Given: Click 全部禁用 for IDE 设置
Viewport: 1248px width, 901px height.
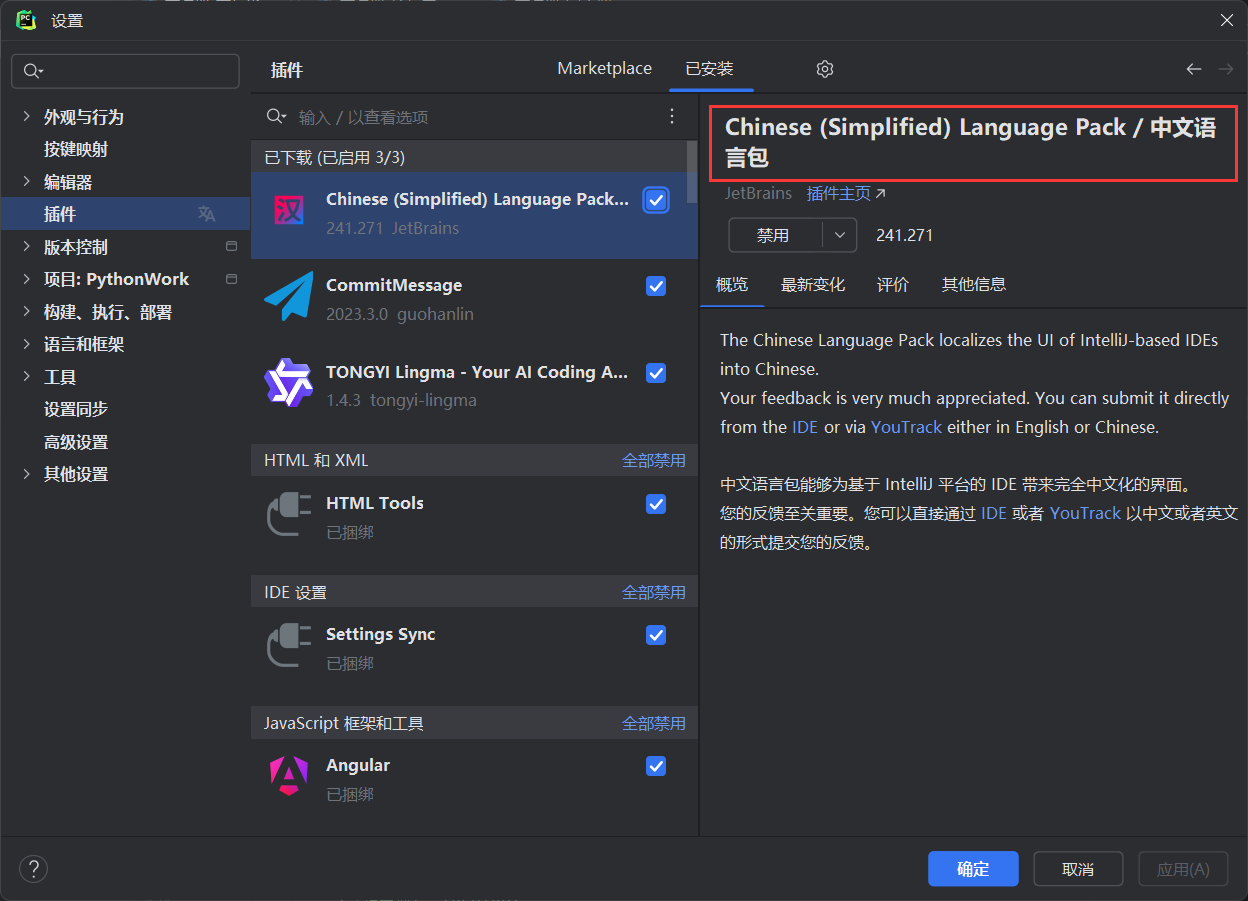Looking at the screenshot, I should click(654, 593).
